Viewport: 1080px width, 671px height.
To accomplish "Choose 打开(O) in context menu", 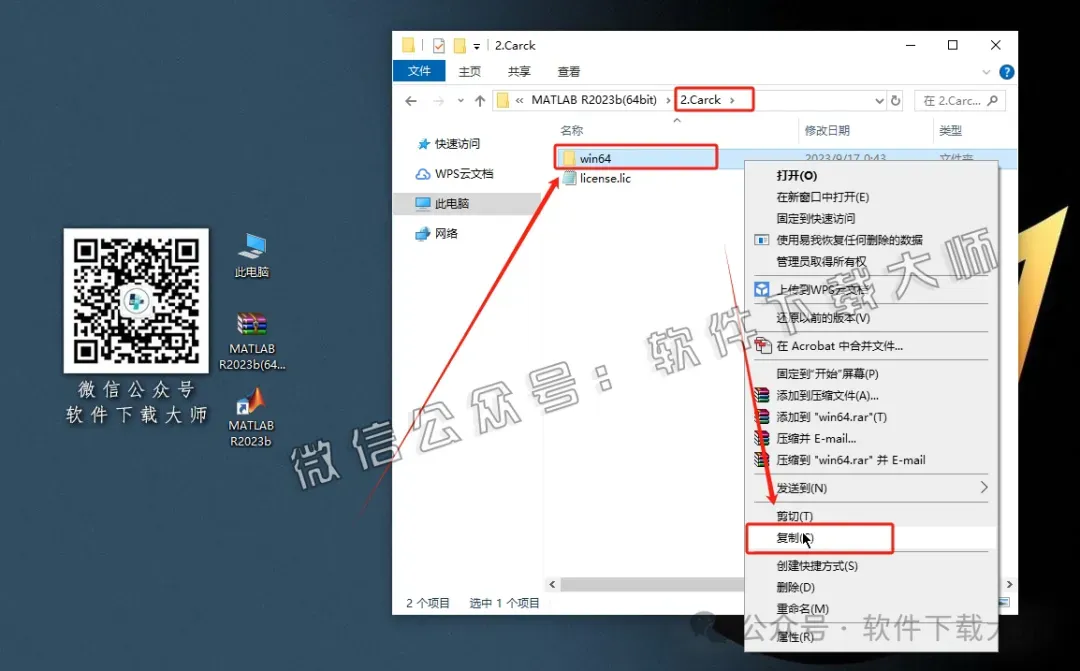I will (x=871, y=176).
